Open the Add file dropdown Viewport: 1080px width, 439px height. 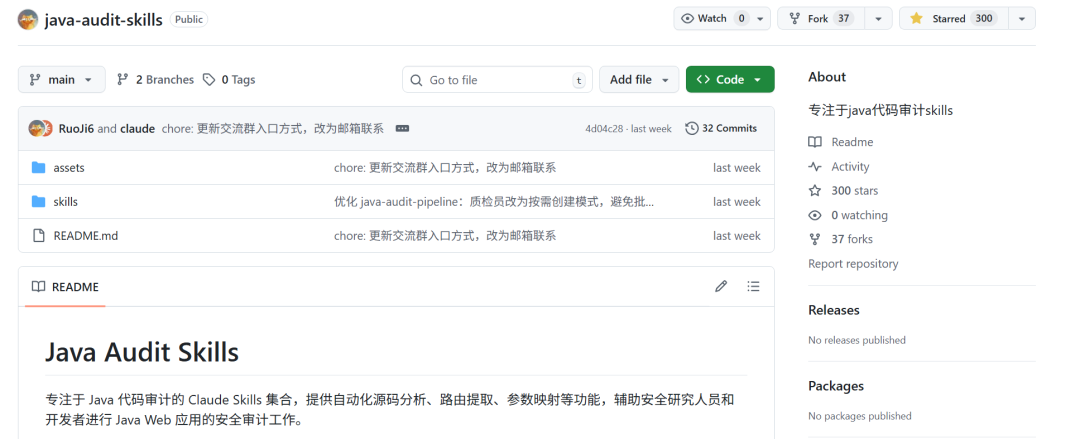point(639,79)
